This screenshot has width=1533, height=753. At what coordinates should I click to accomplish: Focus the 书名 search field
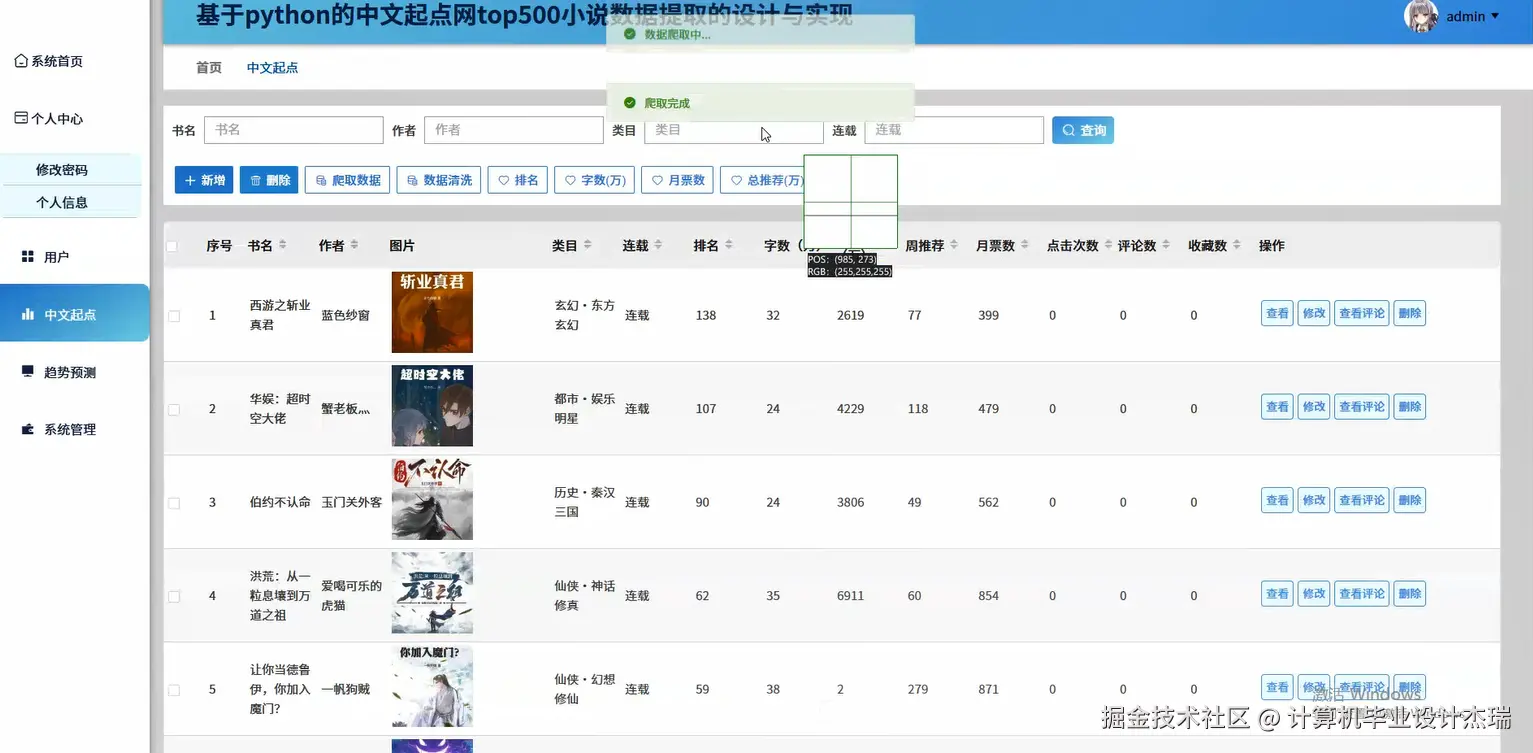294,130
